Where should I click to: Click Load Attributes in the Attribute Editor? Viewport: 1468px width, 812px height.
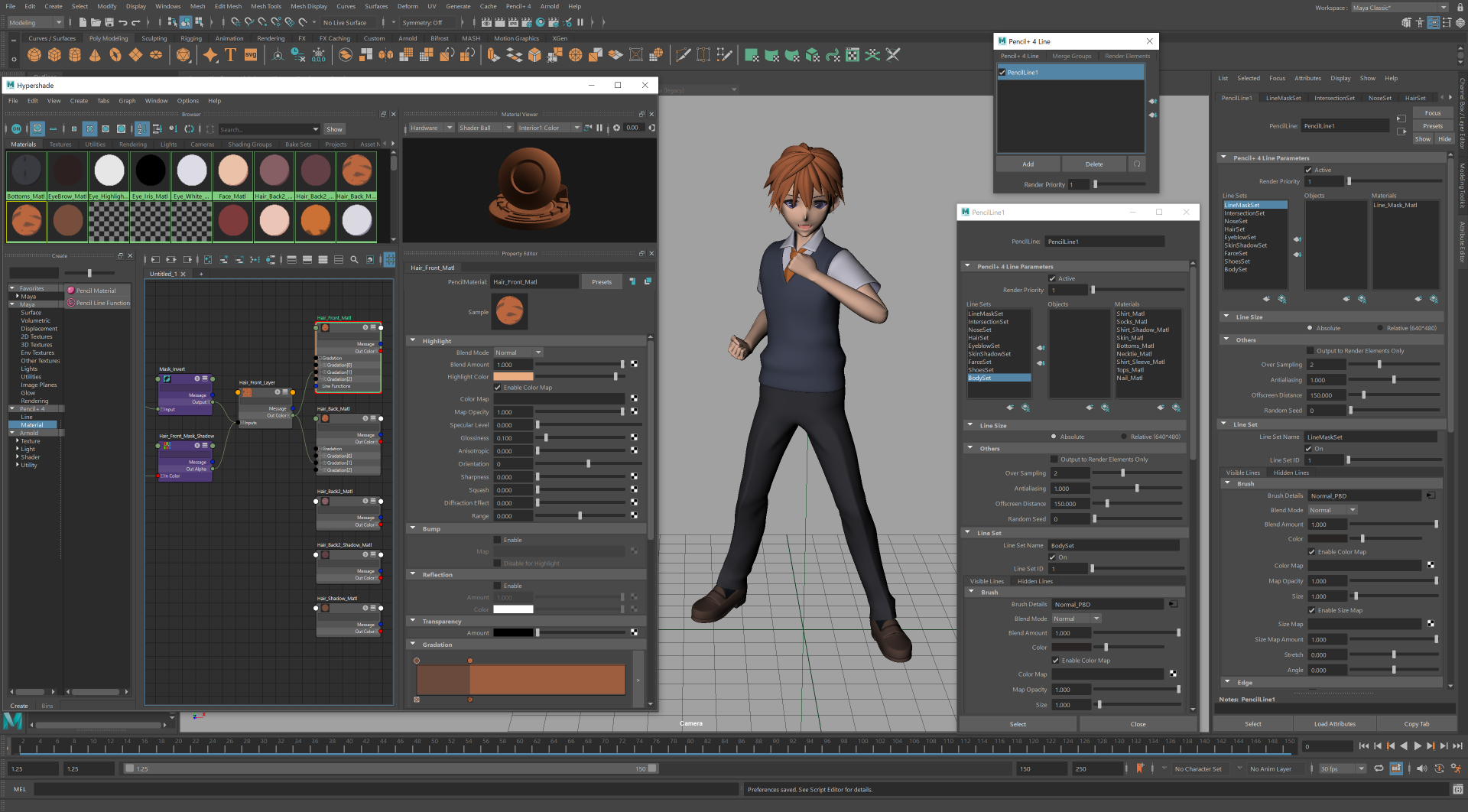1334,723
